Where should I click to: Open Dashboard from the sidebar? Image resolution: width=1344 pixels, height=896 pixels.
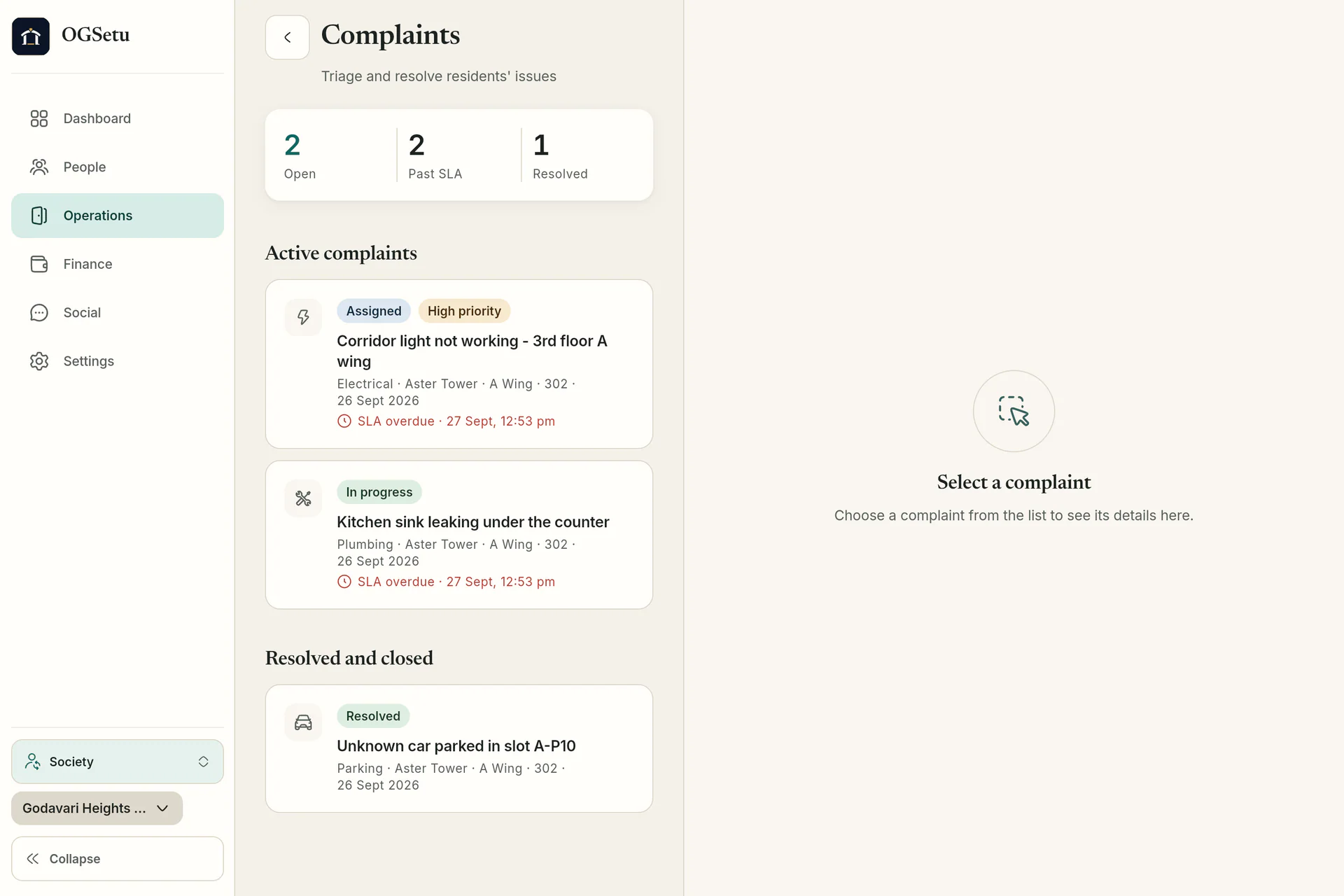tap(118, 118)
